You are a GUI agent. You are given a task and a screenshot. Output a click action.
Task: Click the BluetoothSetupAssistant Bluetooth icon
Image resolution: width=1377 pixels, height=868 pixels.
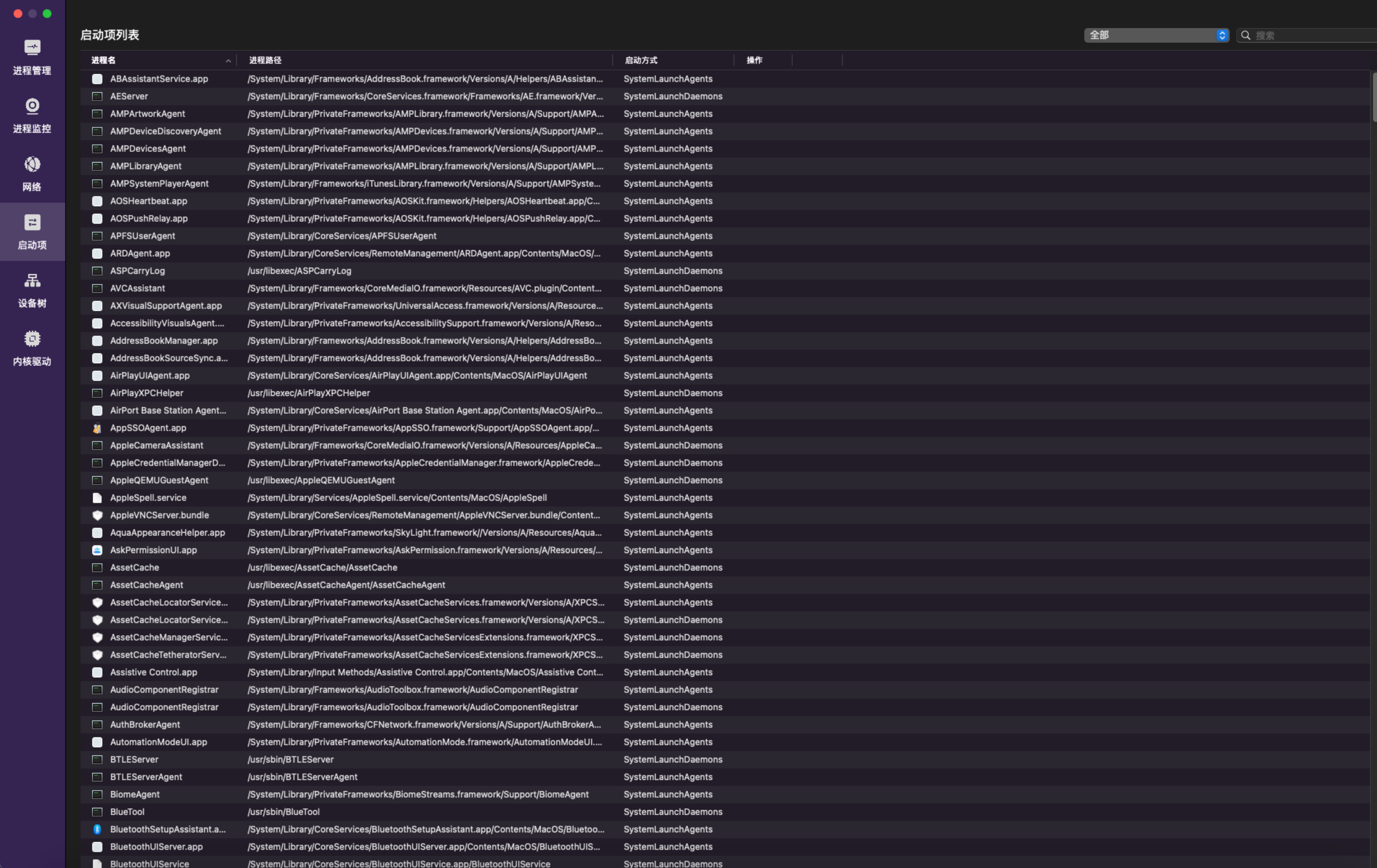(97, 829)
